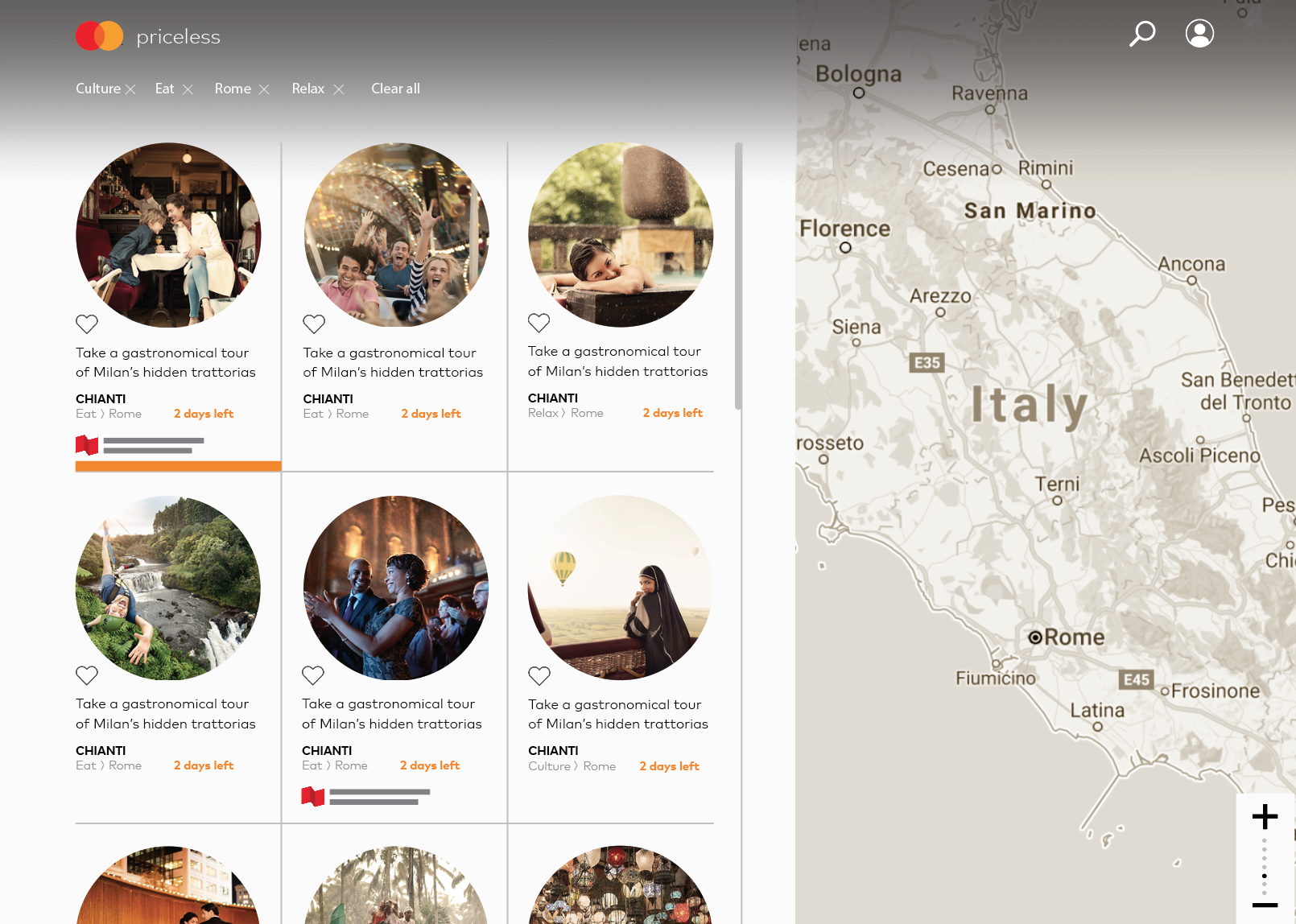Zoom in on the map with plus
The height and width of the screenshot is (924, 1296).
point(1265,817)
